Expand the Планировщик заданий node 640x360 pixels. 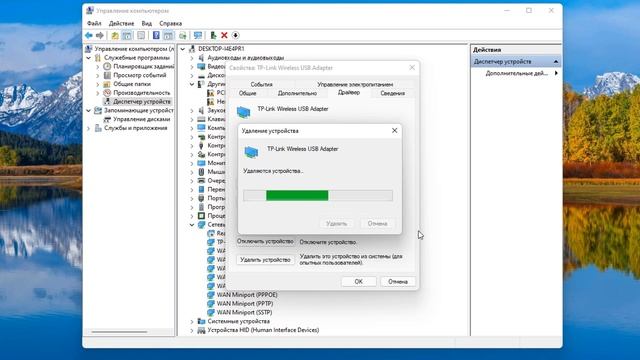point(98,66)
